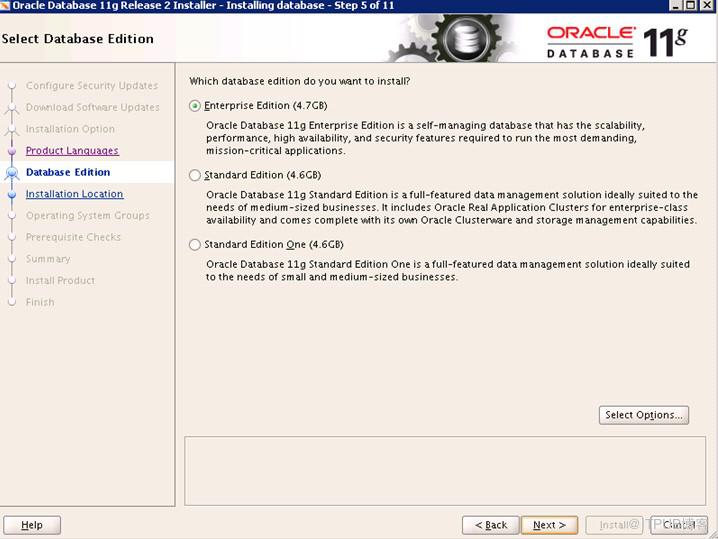Click Standard Edition One description text
718x539 pixels.
tap(448, 271)
